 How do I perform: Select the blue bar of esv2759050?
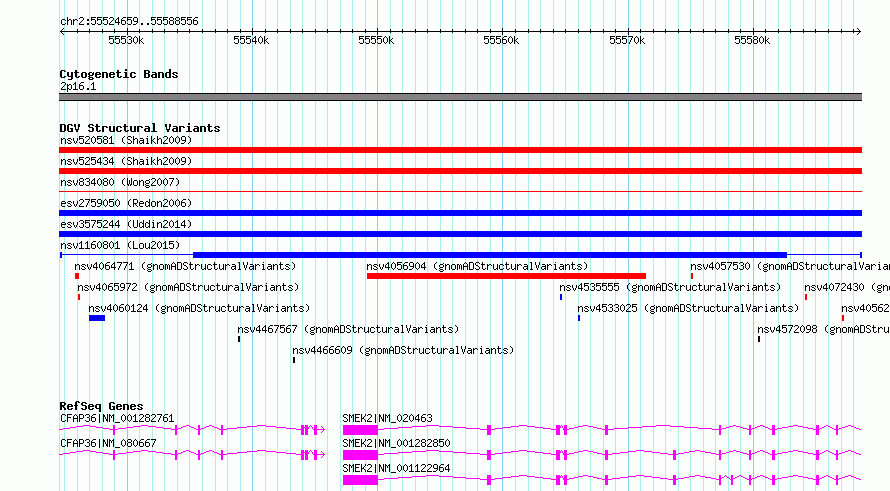[x=460, y=213]
